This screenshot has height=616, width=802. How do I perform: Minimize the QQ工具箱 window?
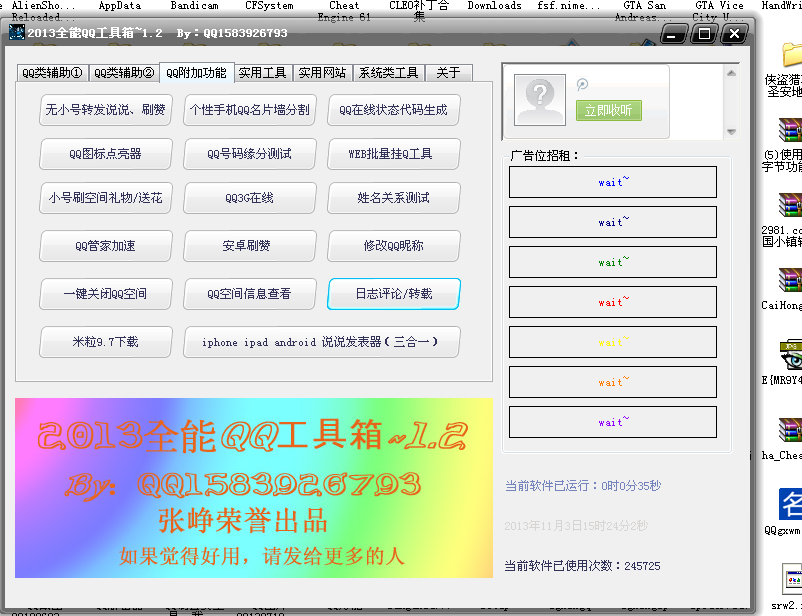(x=673, y=34)
